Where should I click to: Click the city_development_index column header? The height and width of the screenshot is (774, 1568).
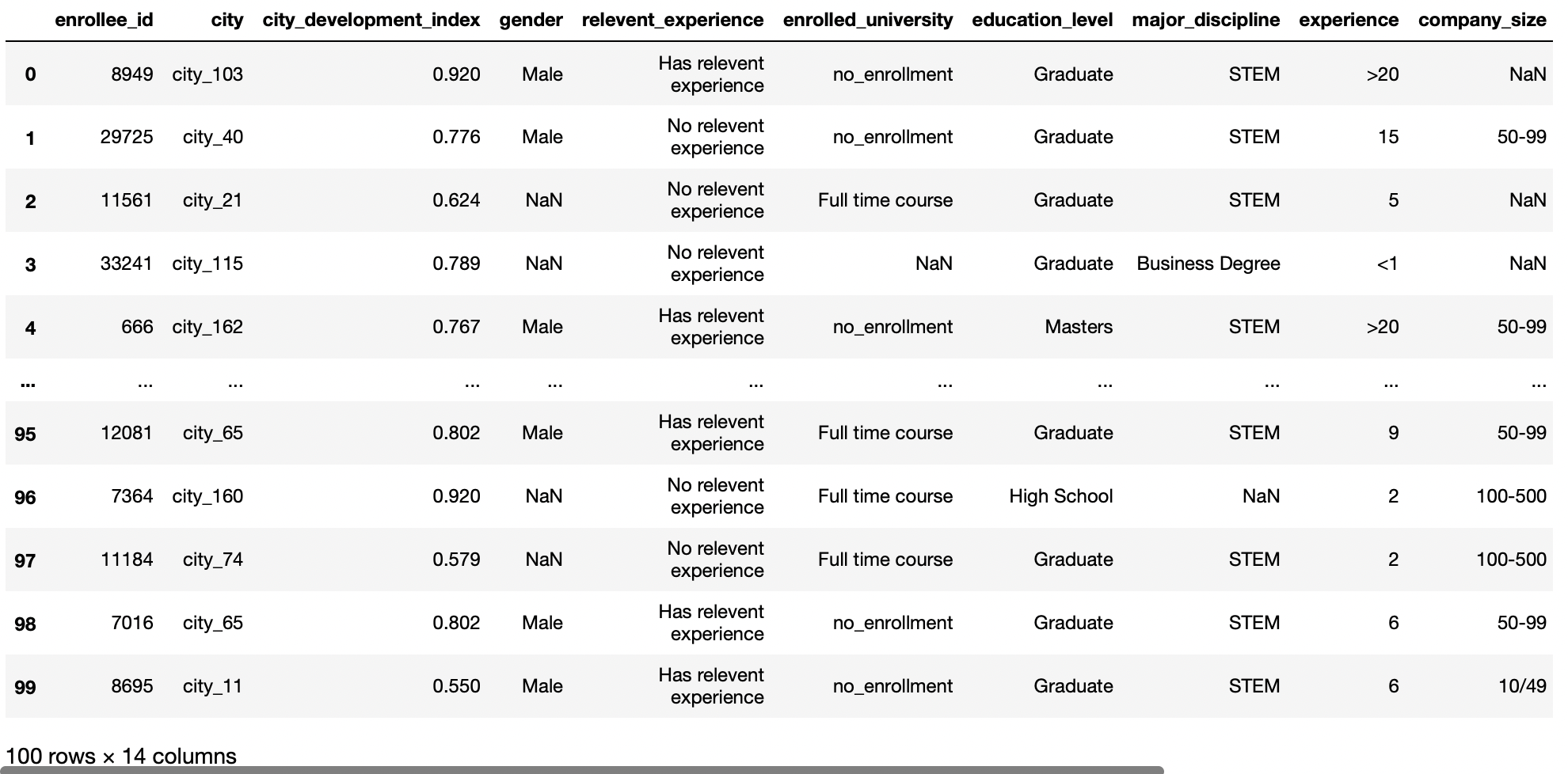coord(371,20)
